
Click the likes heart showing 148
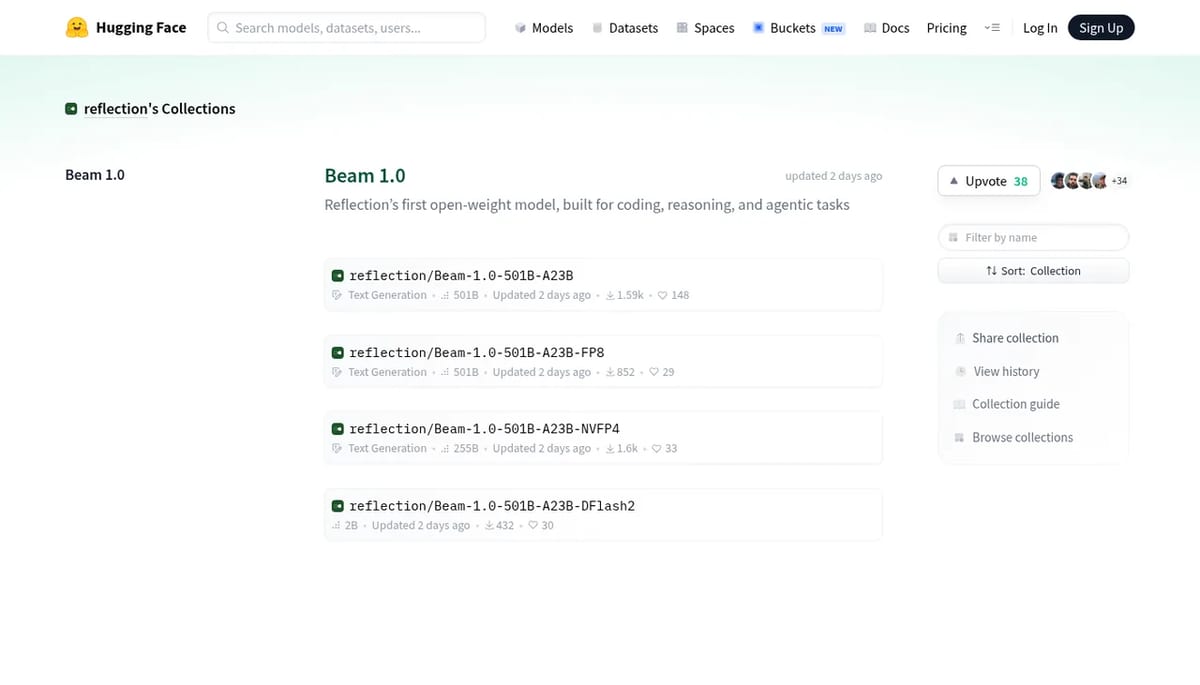tap(662, 295)
